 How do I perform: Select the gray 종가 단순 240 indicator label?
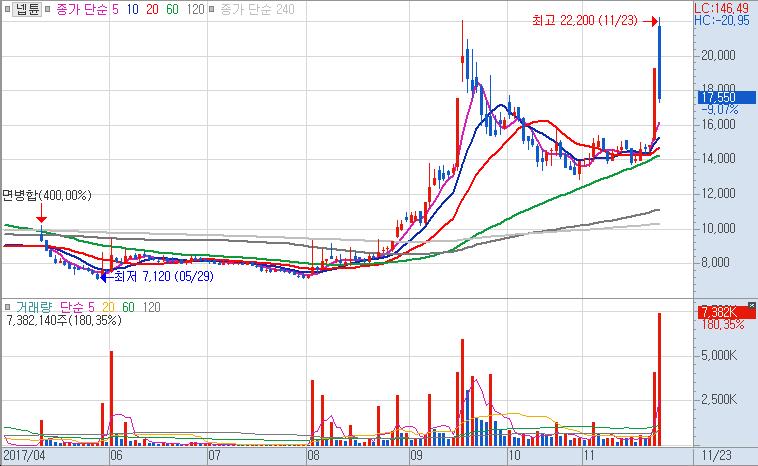pyautogui.click(x=257, y=9)
